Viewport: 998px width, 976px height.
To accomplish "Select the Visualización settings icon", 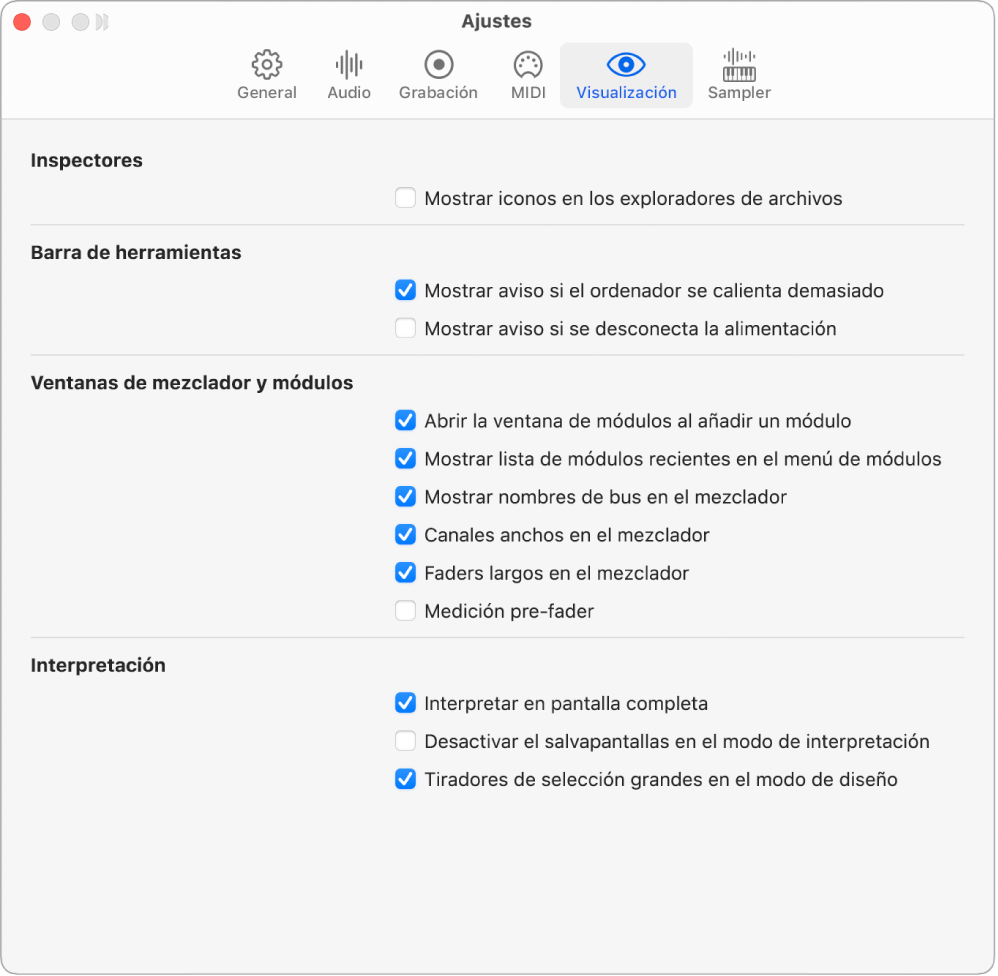I will 626,74.
